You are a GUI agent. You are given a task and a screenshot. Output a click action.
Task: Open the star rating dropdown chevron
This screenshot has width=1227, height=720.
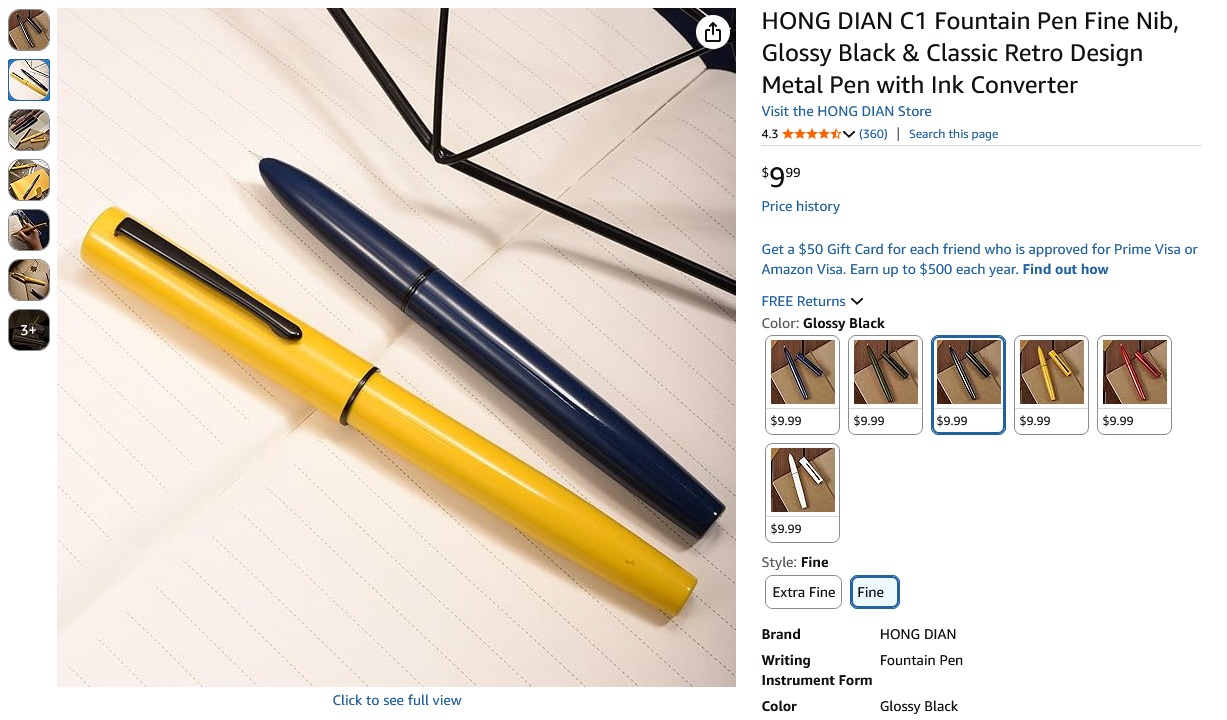(849, 134)
